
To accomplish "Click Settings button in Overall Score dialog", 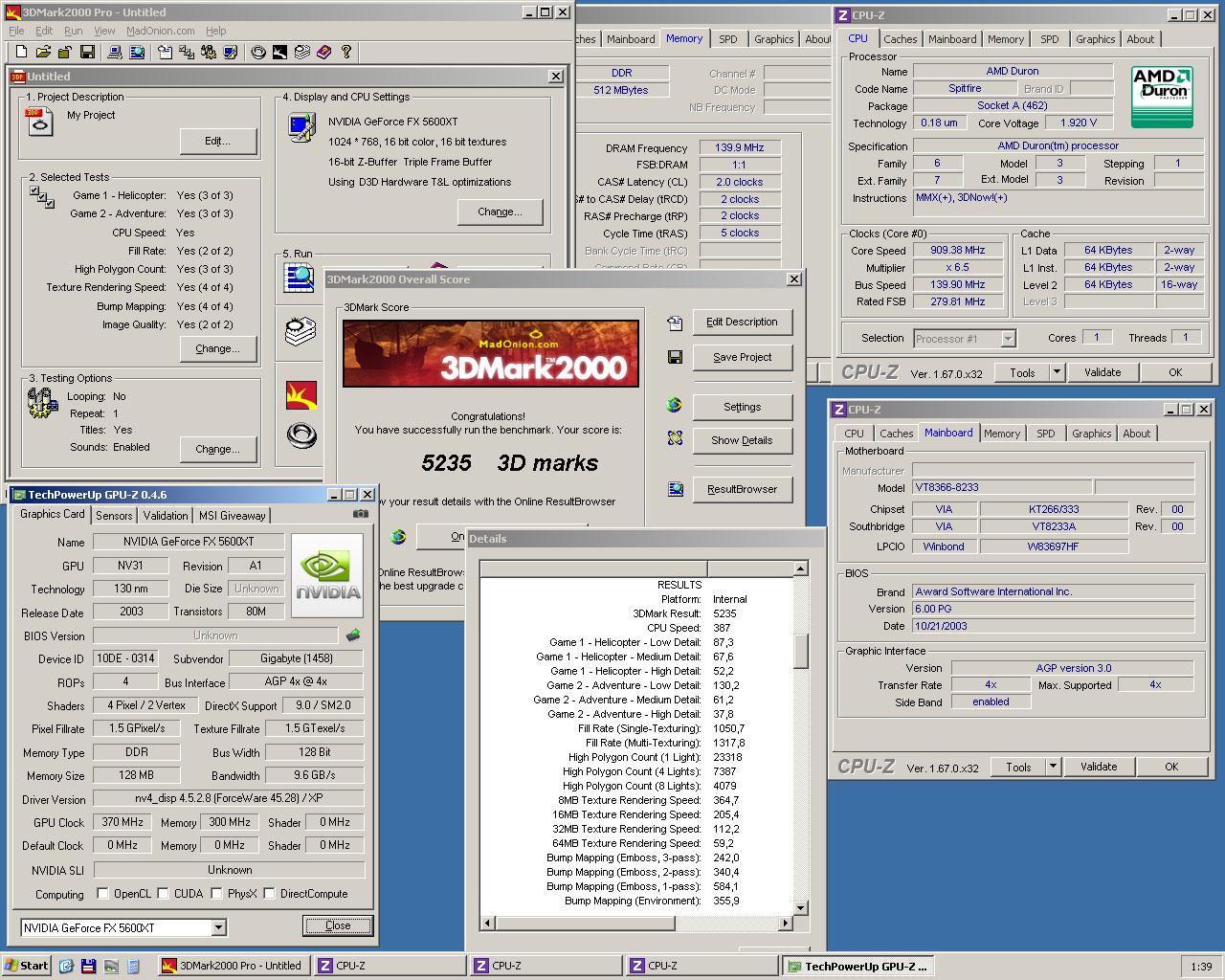I will tap(742, 407).
